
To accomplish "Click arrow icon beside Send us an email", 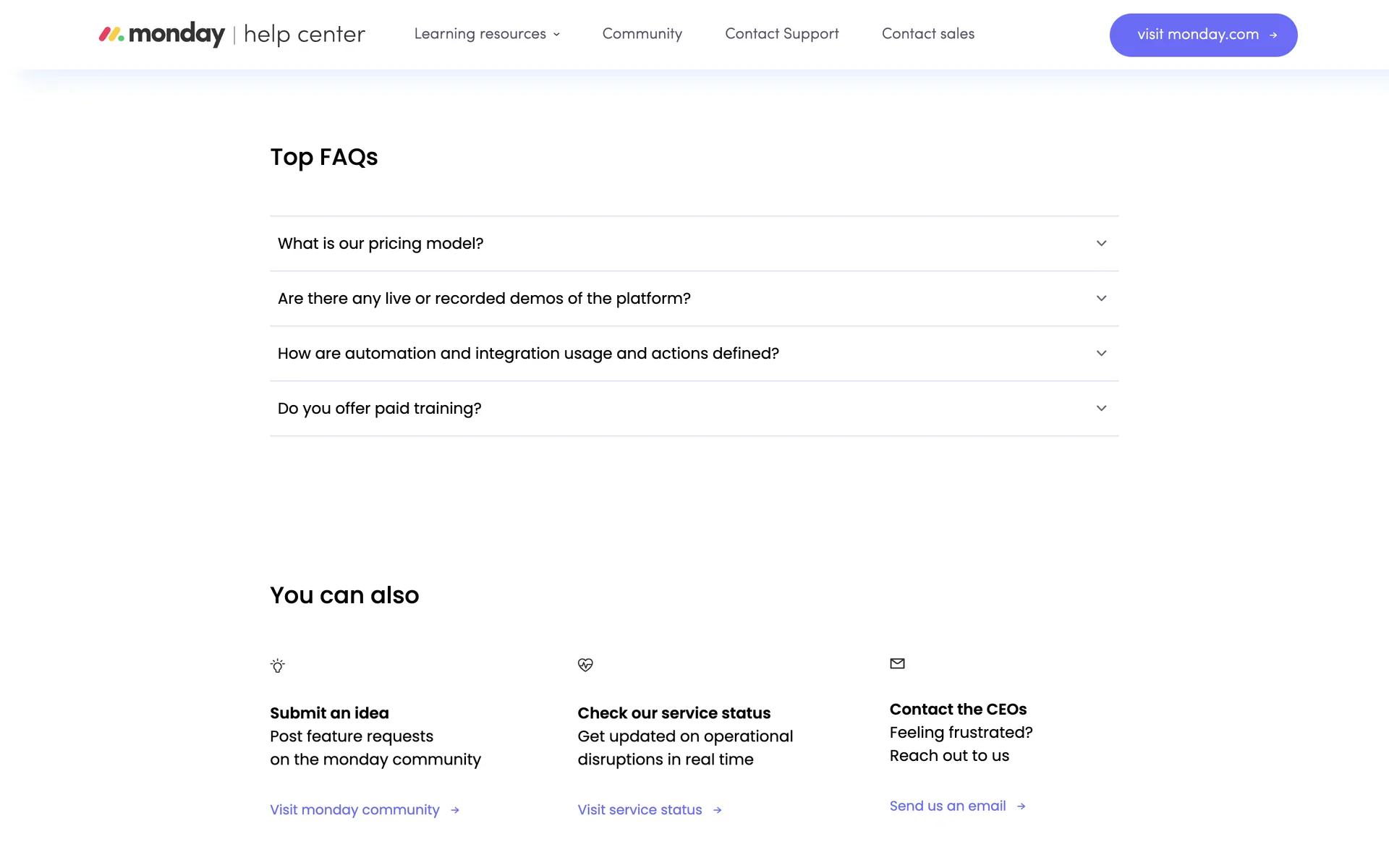I will (x=1021, y=807).
